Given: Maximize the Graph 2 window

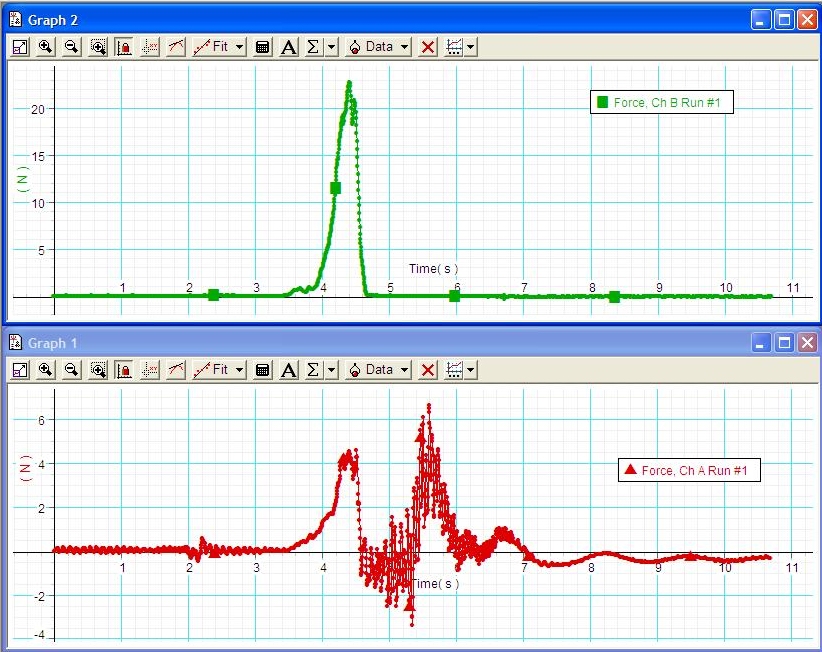Looking at the screenshot, I should (x=784, y=20).
